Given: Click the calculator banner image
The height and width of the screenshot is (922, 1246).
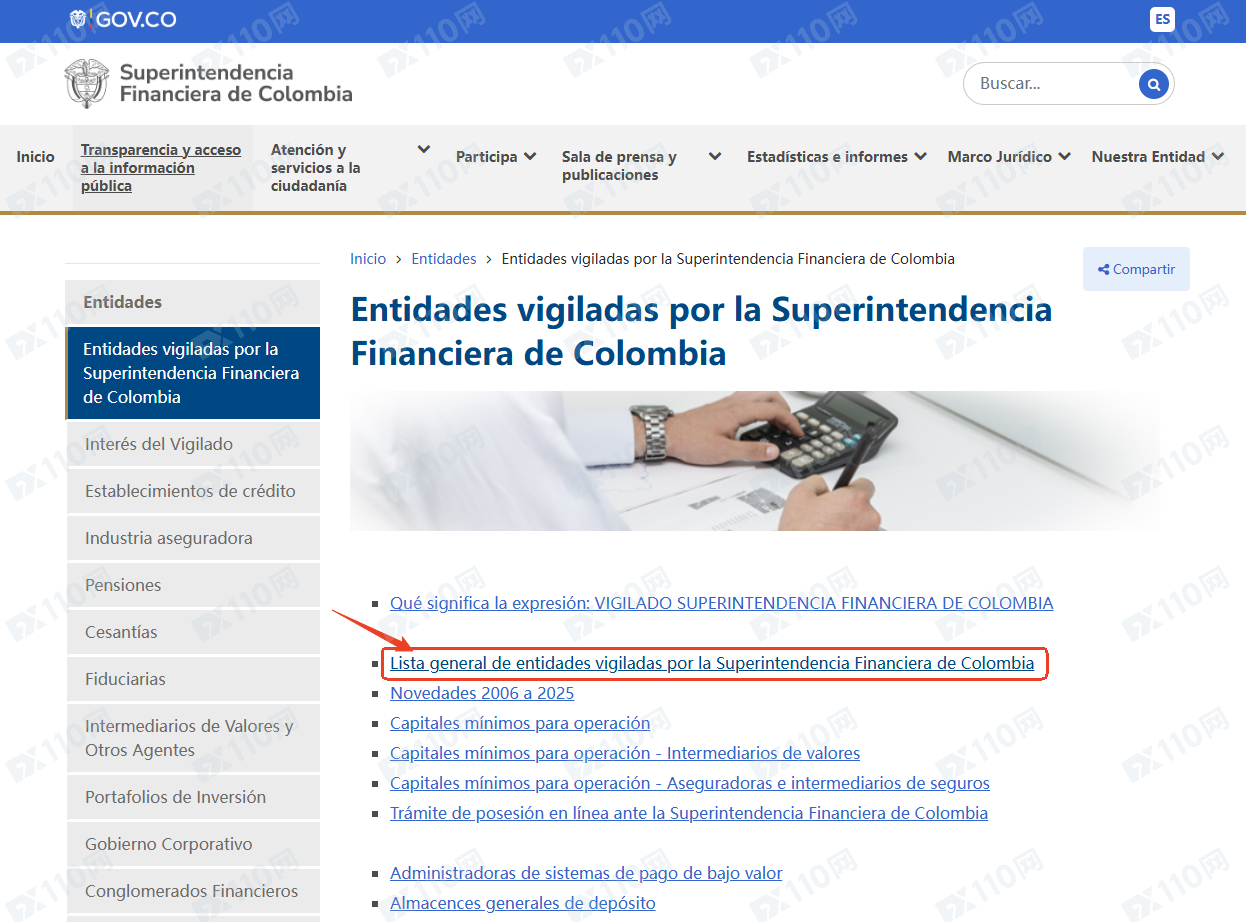Looking at the screenshot, I should tap(755, 461).
